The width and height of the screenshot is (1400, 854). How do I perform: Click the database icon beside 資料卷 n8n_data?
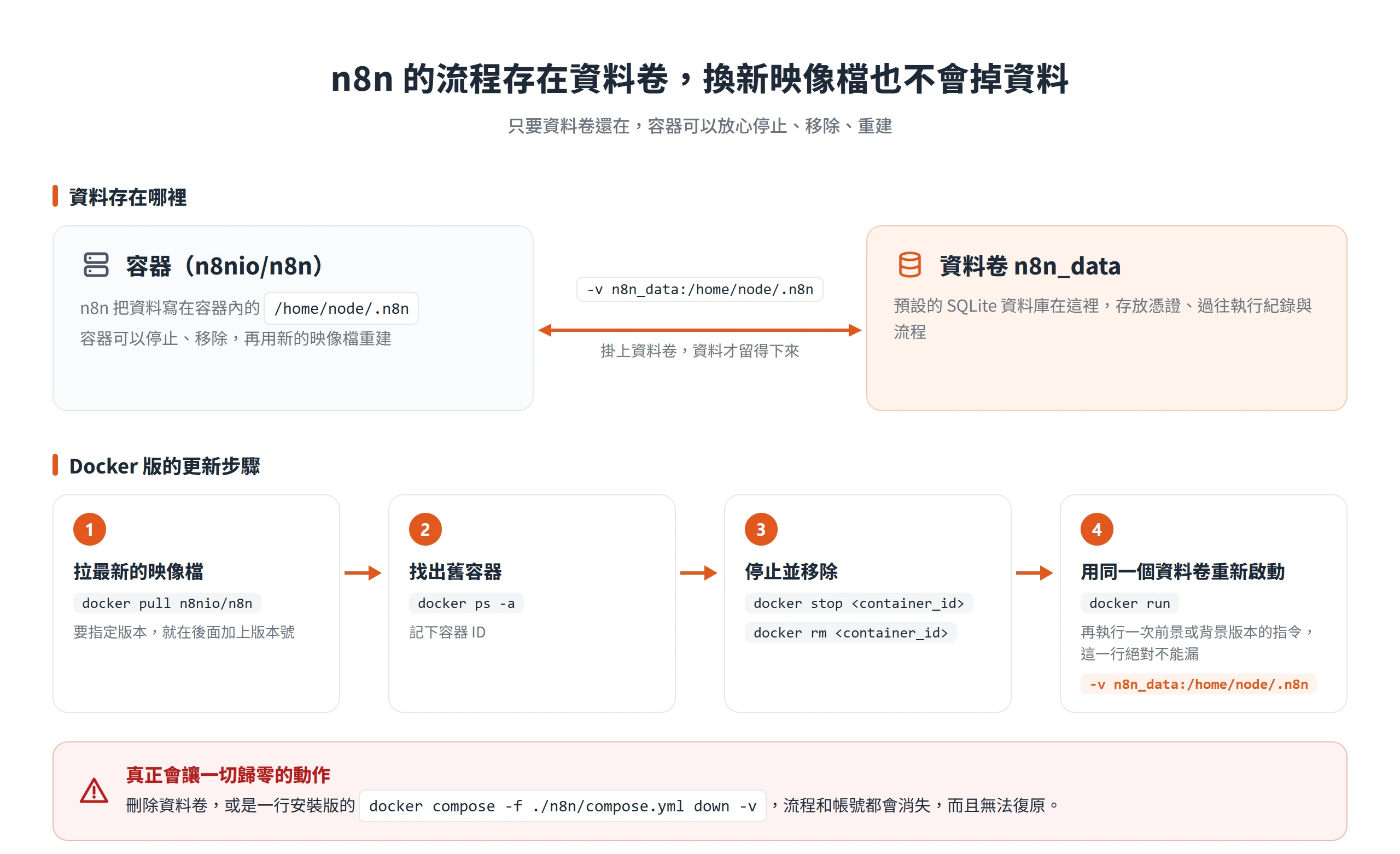point(909,265)
